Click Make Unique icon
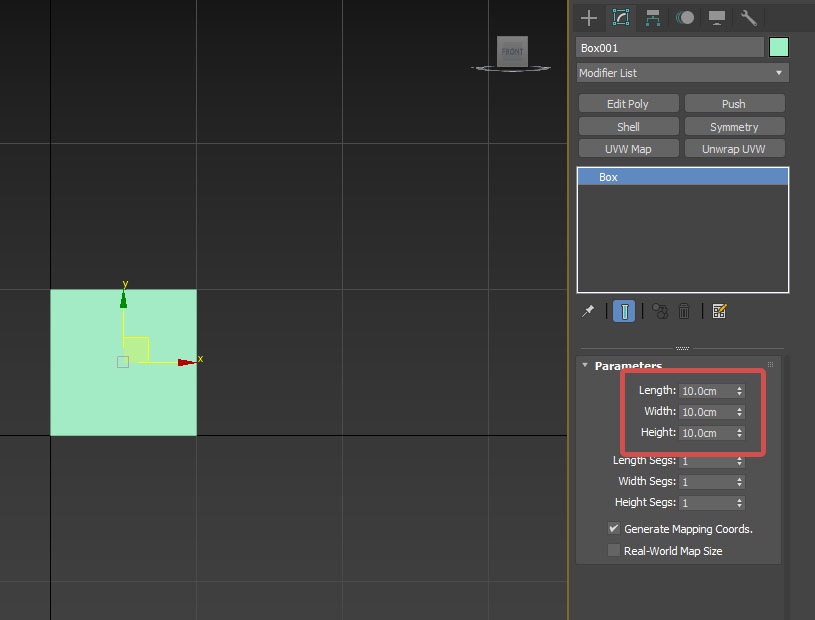The image size is (815, 620). point(660,311)
